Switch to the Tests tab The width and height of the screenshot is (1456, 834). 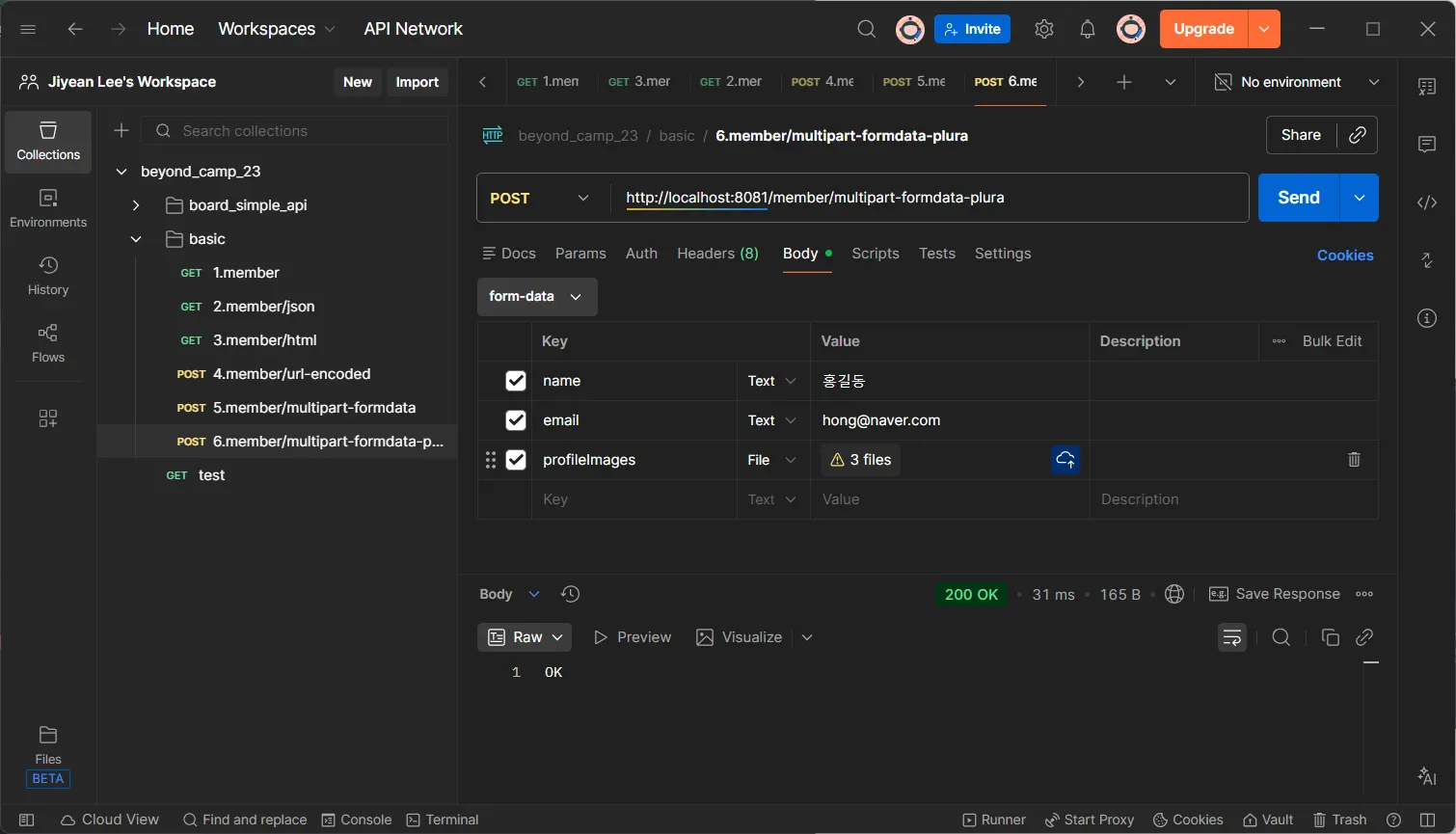pyautogui.click(x=937, y=254)
